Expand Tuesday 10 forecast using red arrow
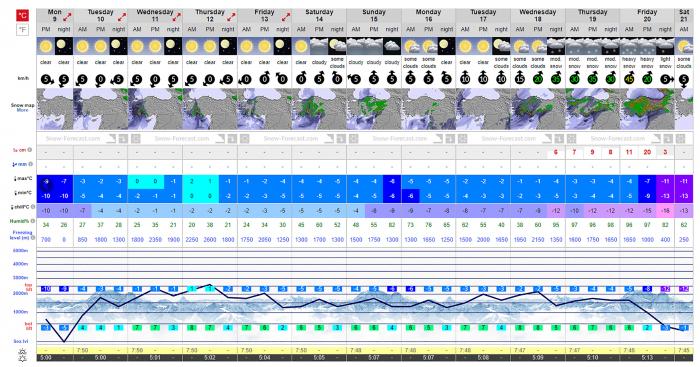Image resolution: width=700 pixels, height=367 pixels. (121, 17)
